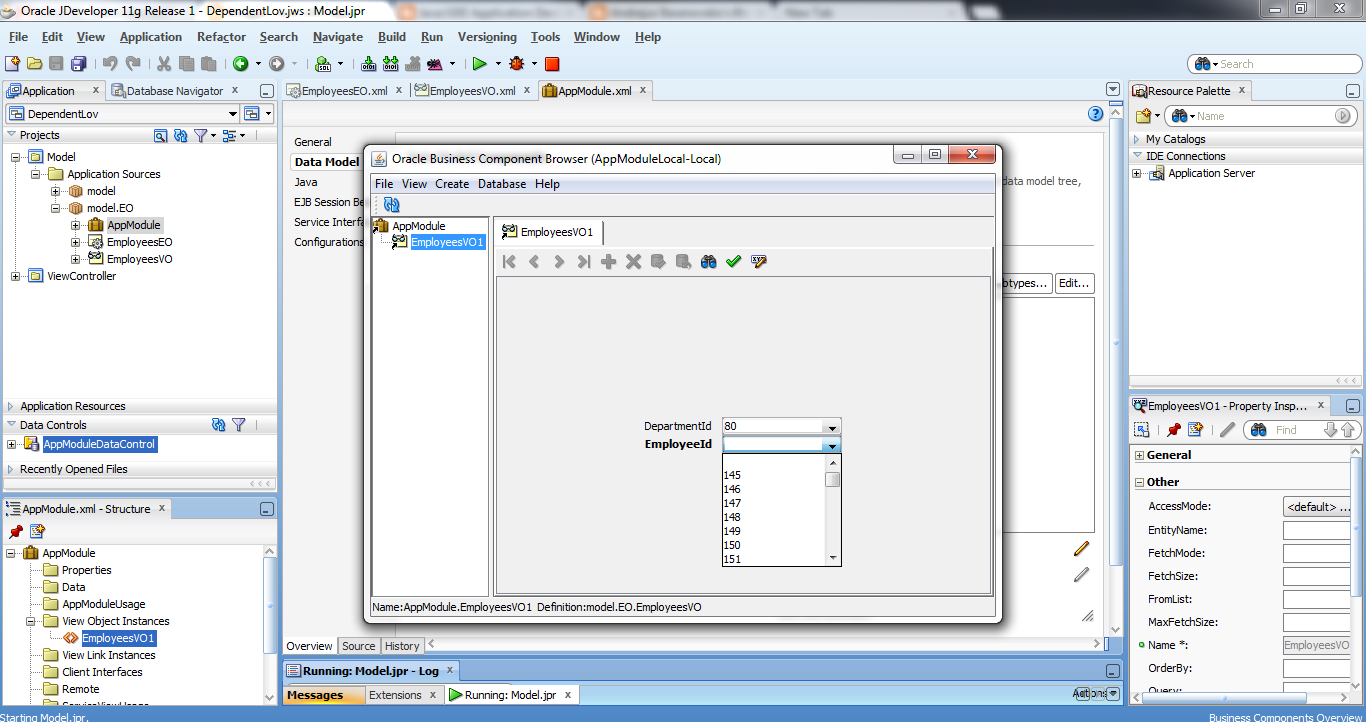The width and height of the screenshot is (1366, 722).
Task: Select AppModule node in Component Browser tree
Action: pos(419,226)
